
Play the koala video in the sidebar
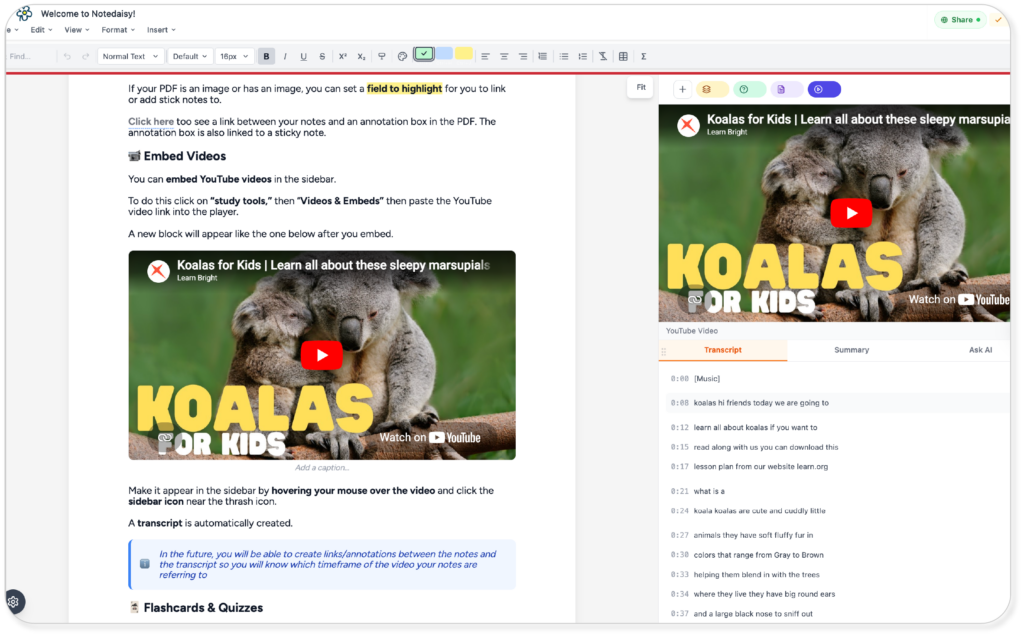[x=851, y=213]
